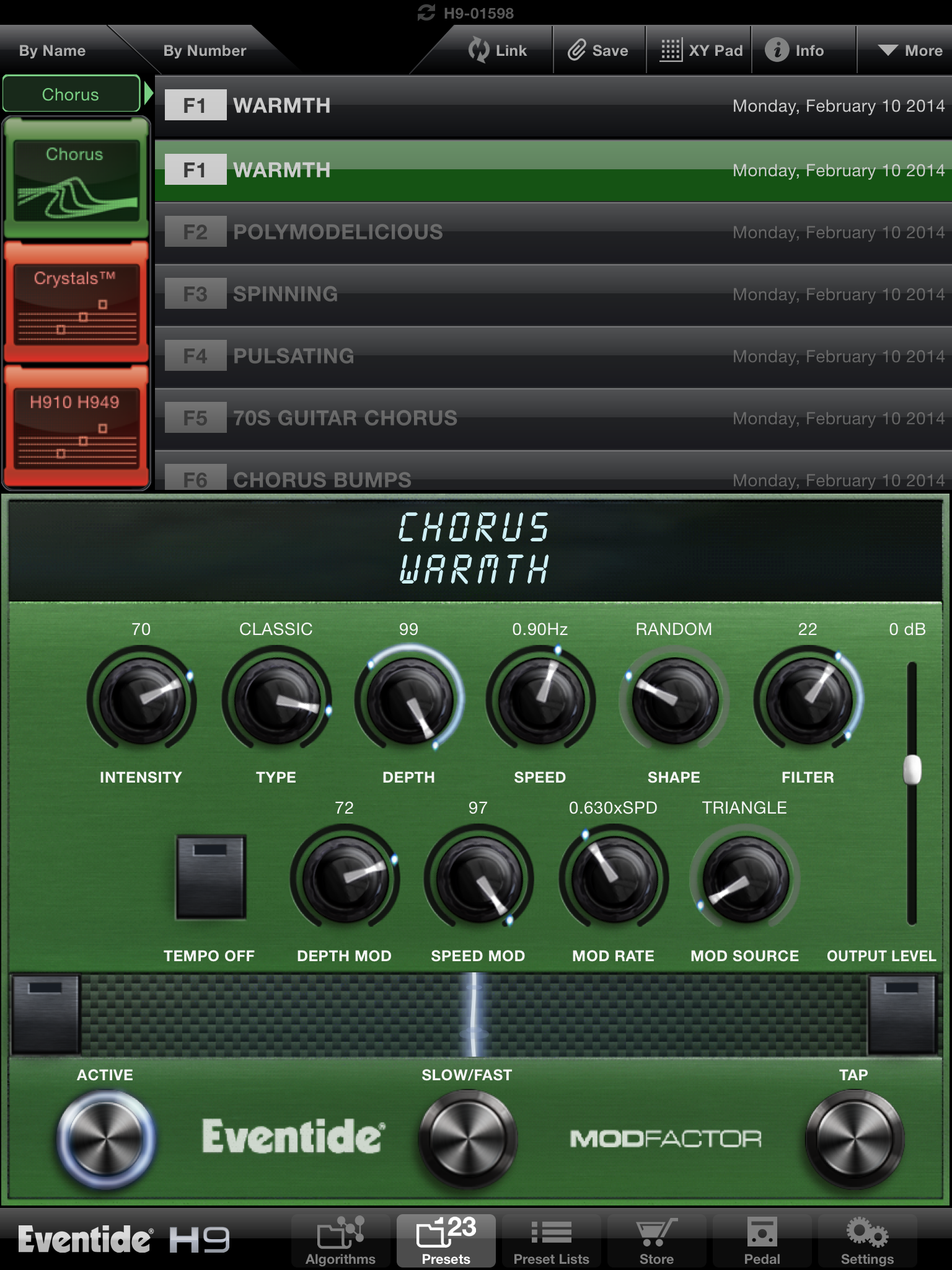Toggle the TEMPO OFF switch

click(x=211, y=877)
